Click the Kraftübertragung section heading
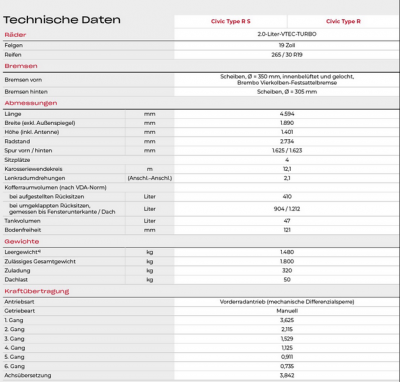400x382 pixels. click(x=37, y=291)
